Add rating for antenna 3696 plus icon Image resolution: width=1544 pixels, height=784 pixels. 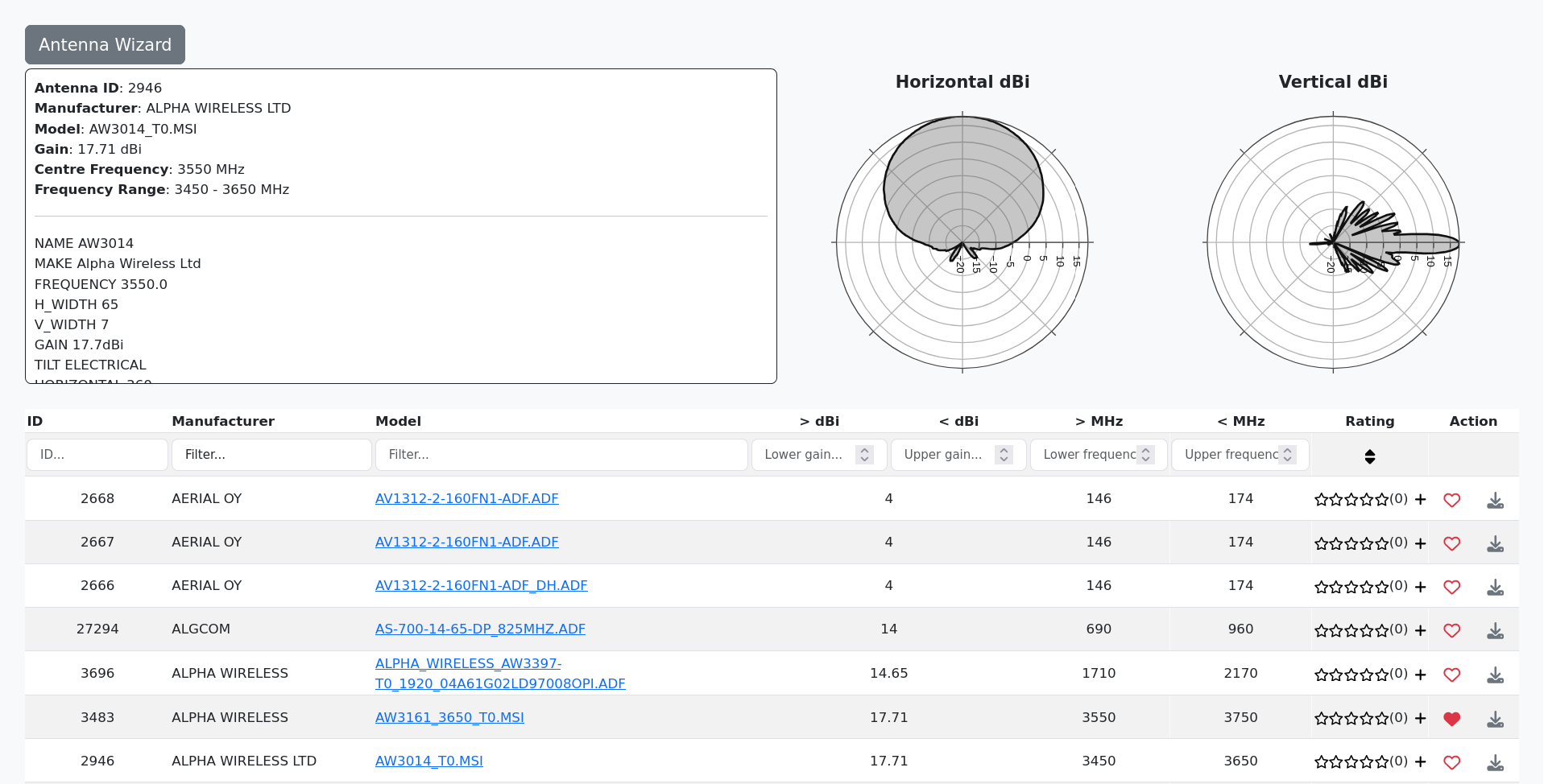click(1421, 675)
